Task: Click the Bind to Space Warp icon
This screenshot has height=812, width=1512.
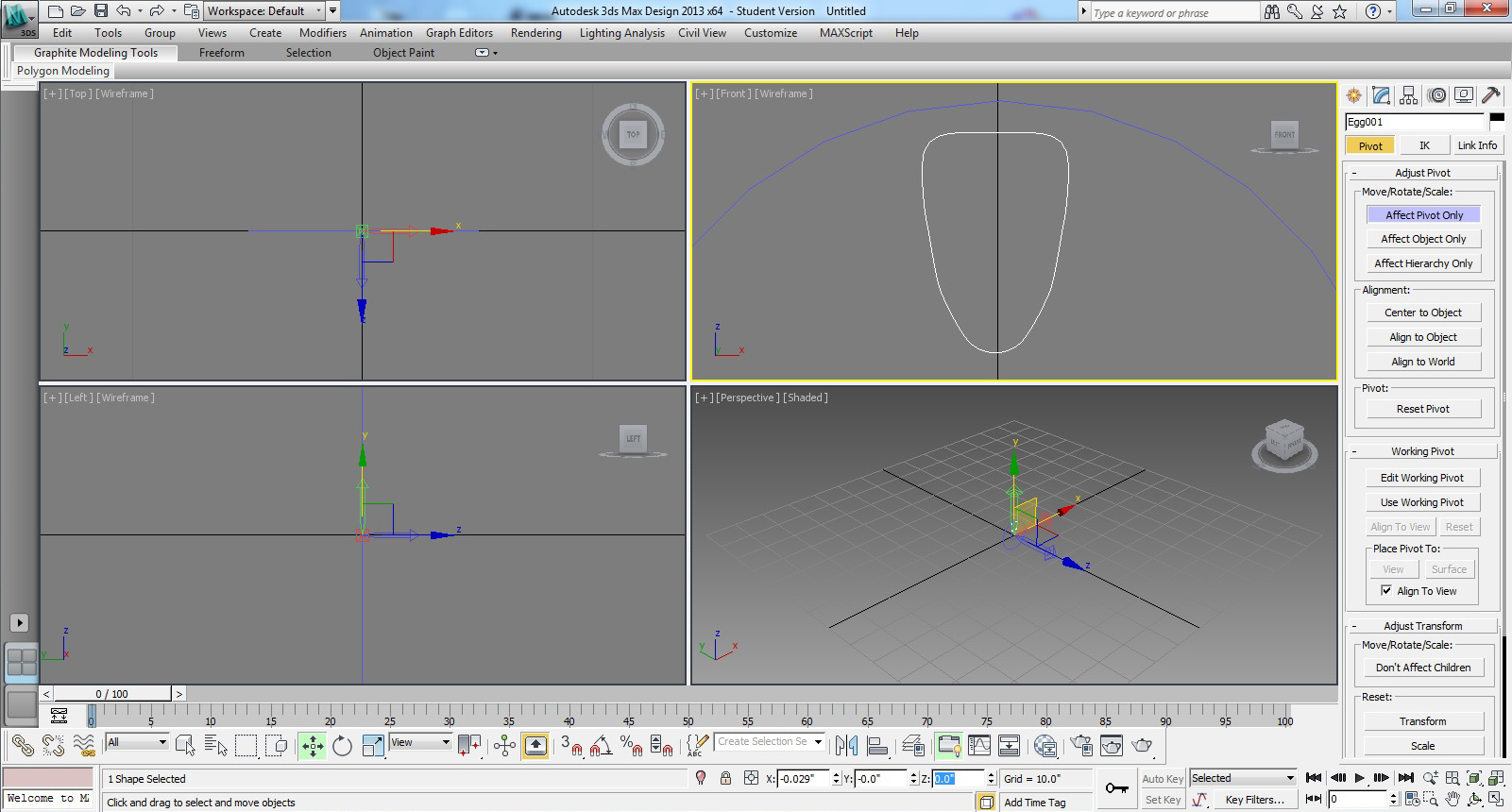Action: 84,746
